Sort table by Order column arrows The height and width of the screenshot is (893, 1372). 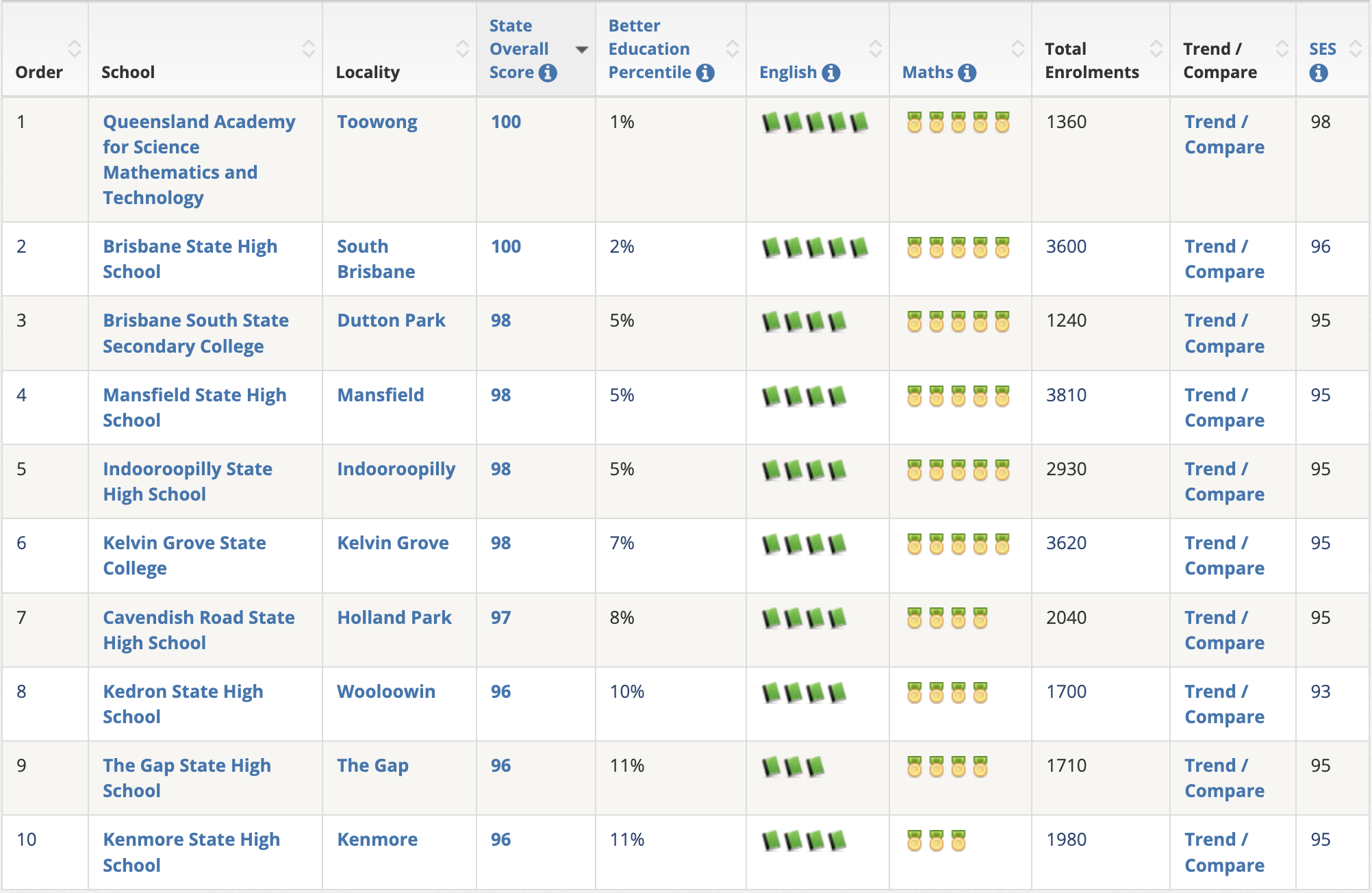pyautogui.click(x=74, y=49)
